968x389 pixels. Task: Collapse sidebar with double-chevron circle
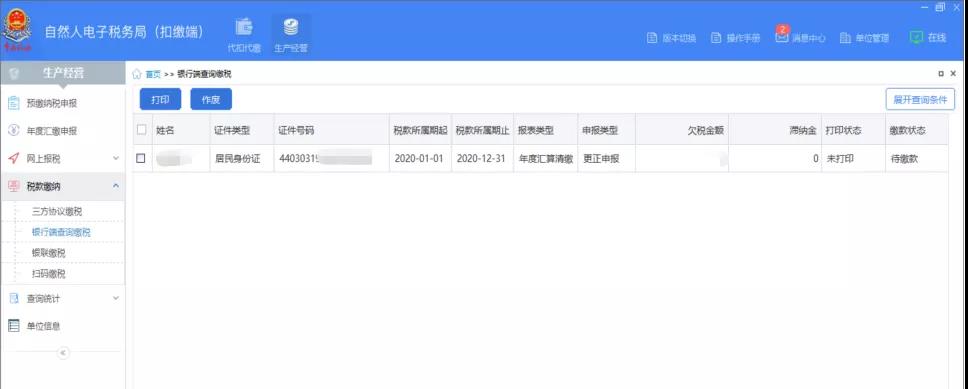tap(63, 353)
